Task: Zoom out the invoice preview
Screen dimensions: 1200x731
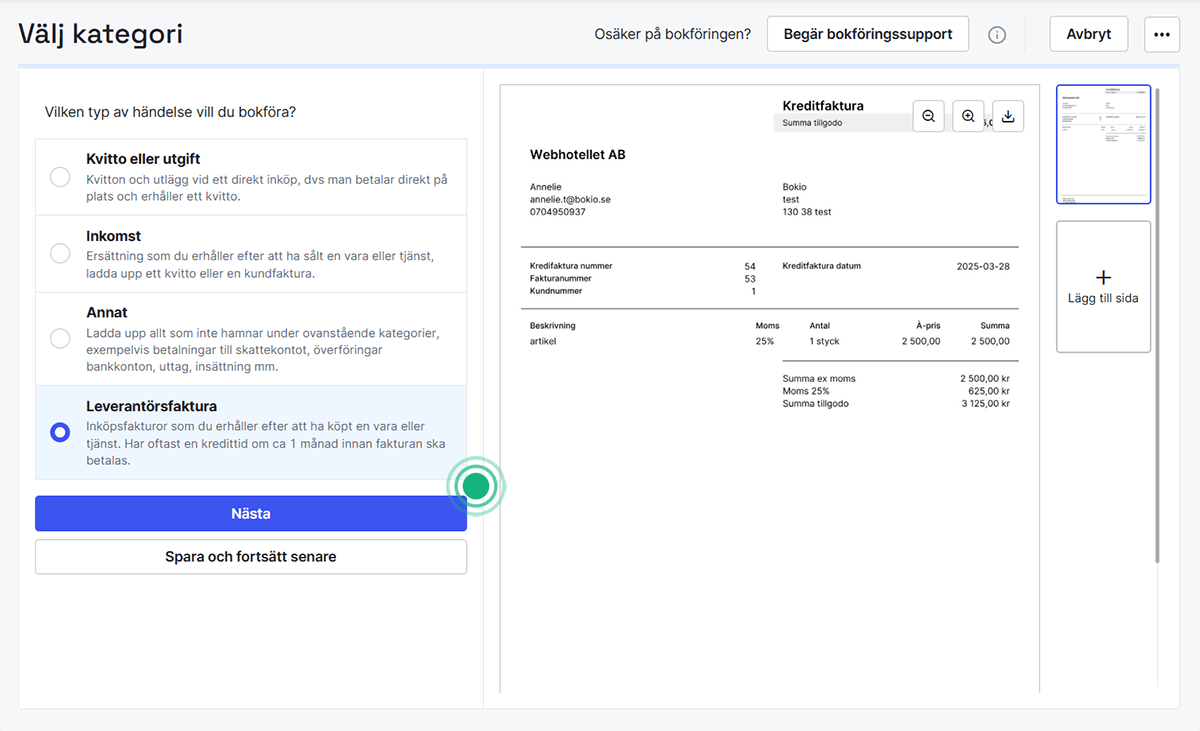Action: [928, 117]
